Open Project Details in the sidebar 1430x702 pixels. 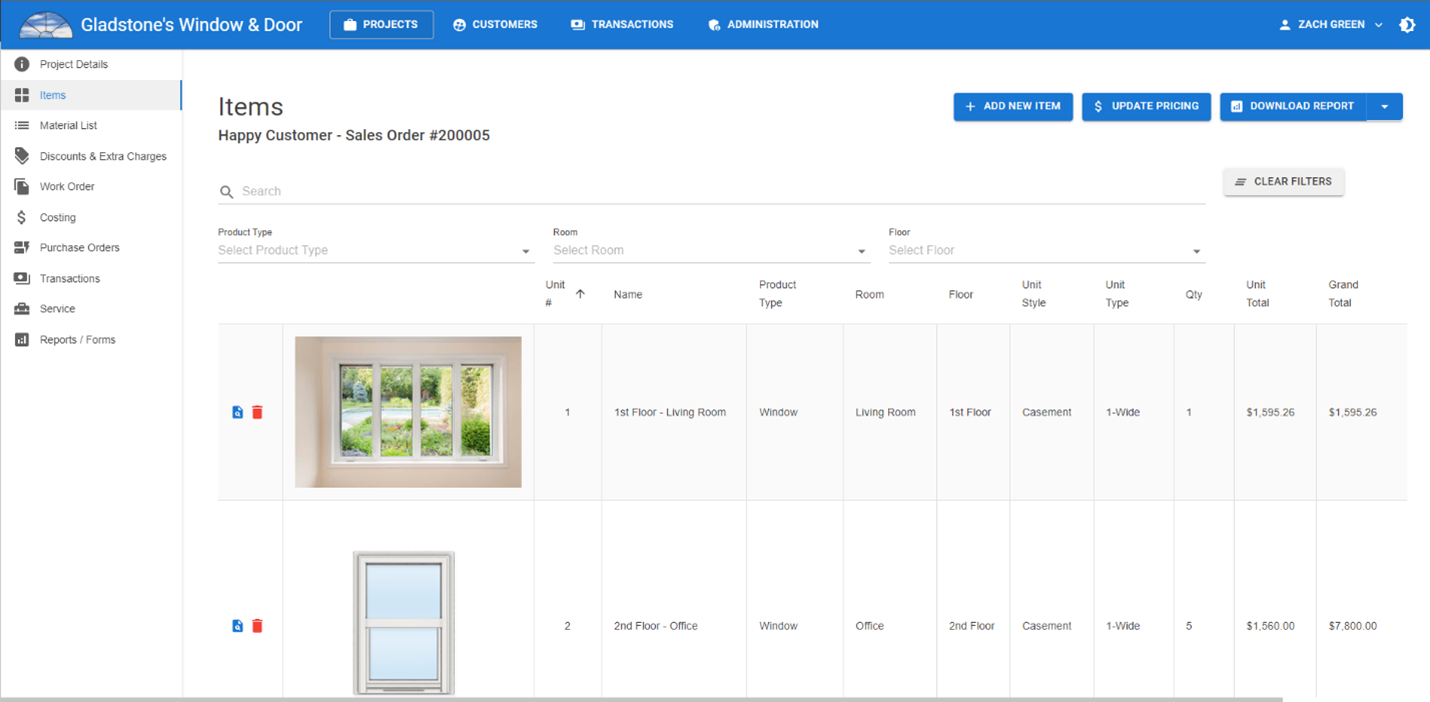(x=73, y=64)
